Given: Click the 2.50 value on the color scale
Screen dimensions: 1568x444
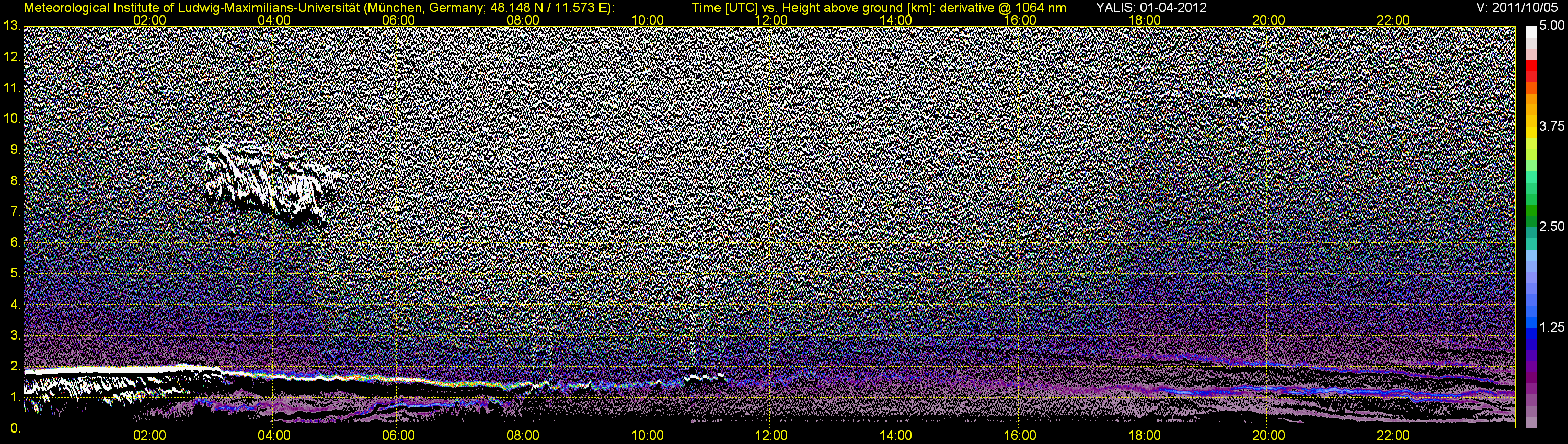Looking at the screenshot, I should click(x=1552, y=227).
